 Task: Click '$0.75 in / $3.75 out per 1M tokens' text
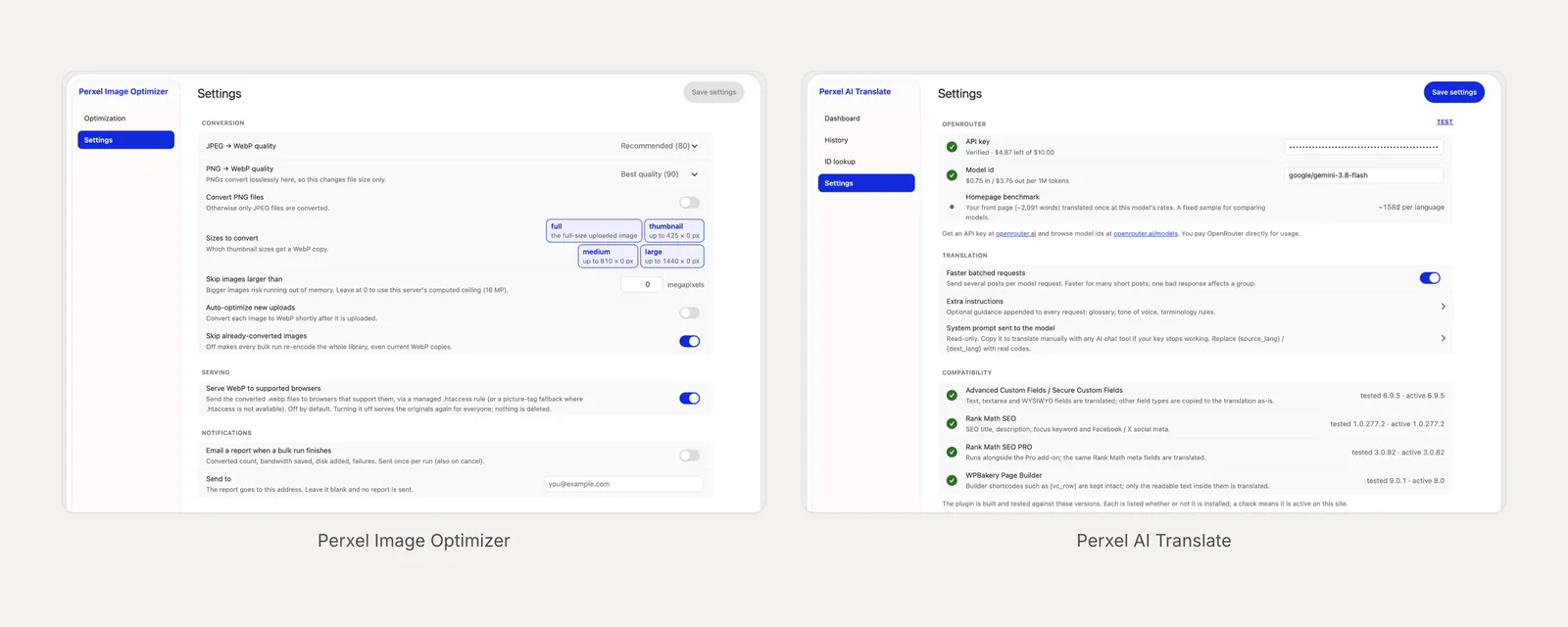coord(1017,180)
